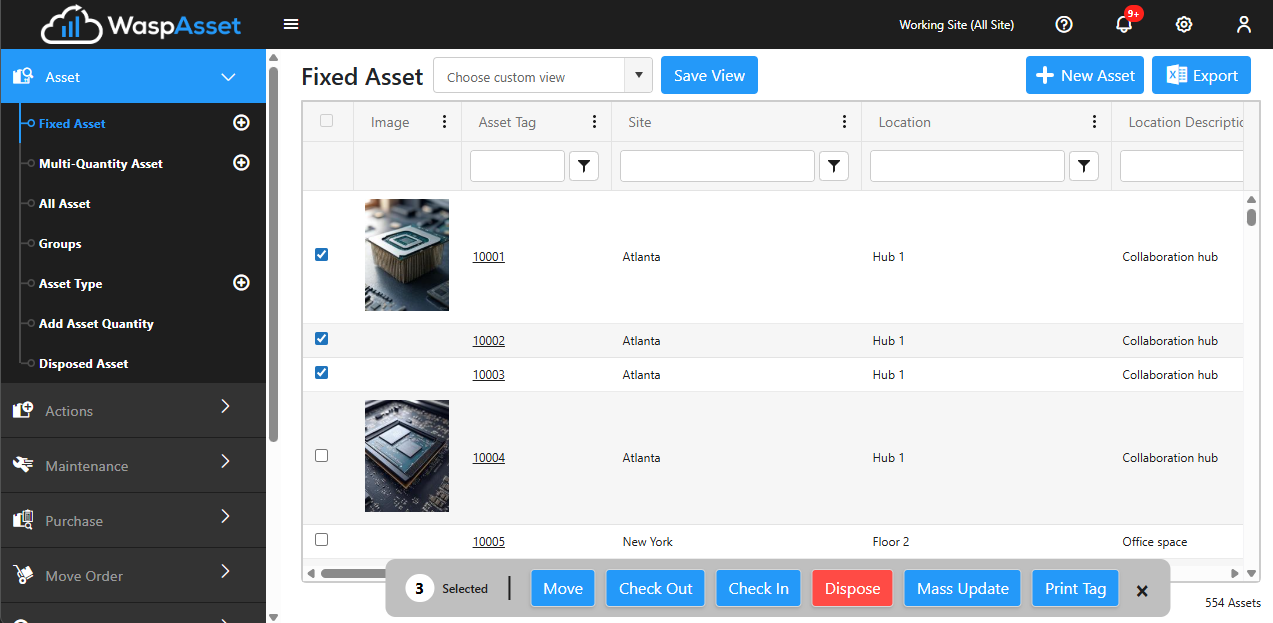Click Working Site (All Site) selector
The width and height of the screenshot is (1273, 623).
click(957, 25)
